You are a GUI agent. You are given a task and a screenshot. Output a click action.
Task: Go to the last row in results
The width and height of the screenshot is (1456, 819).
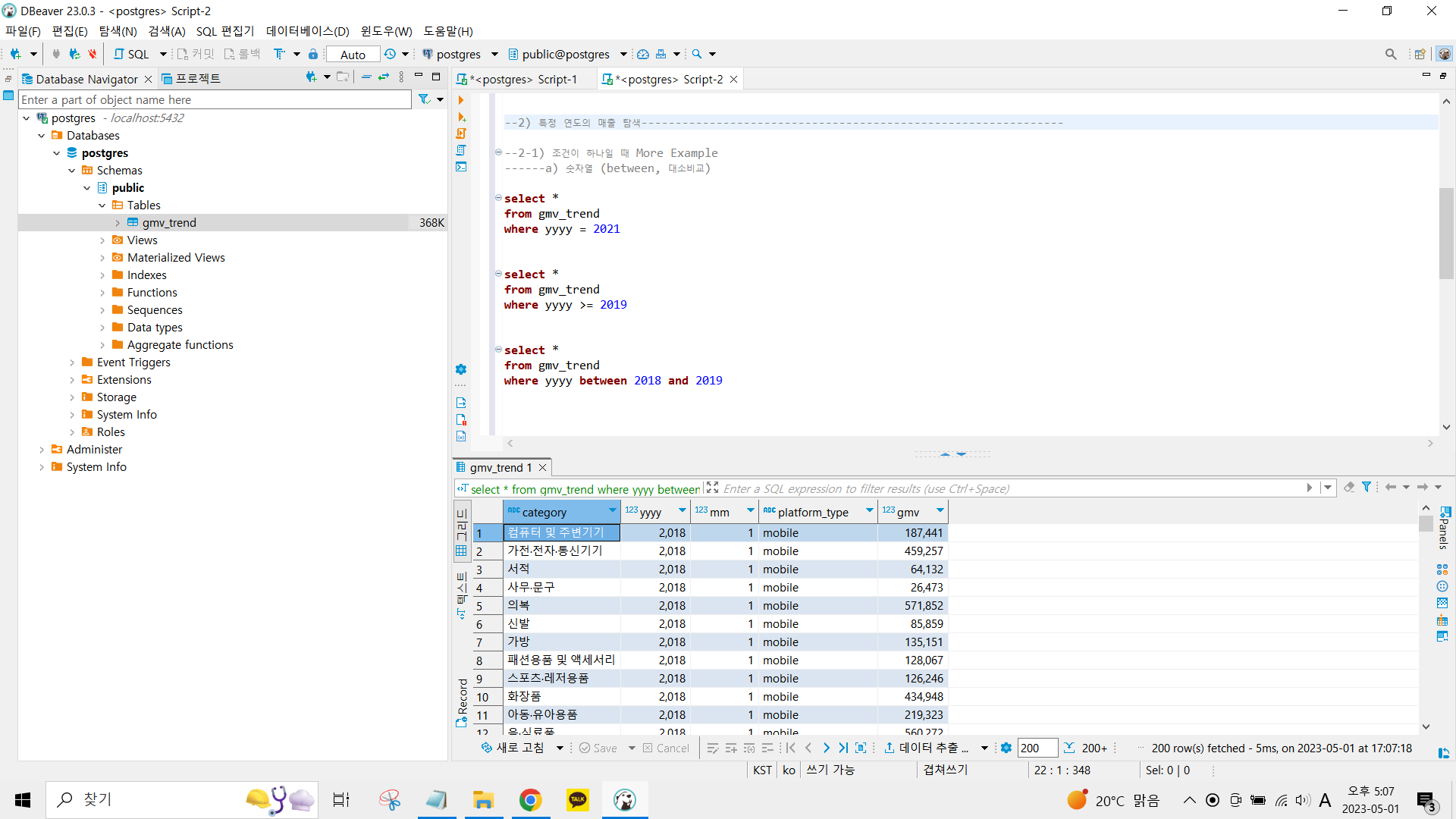click(x=843, y=748)
